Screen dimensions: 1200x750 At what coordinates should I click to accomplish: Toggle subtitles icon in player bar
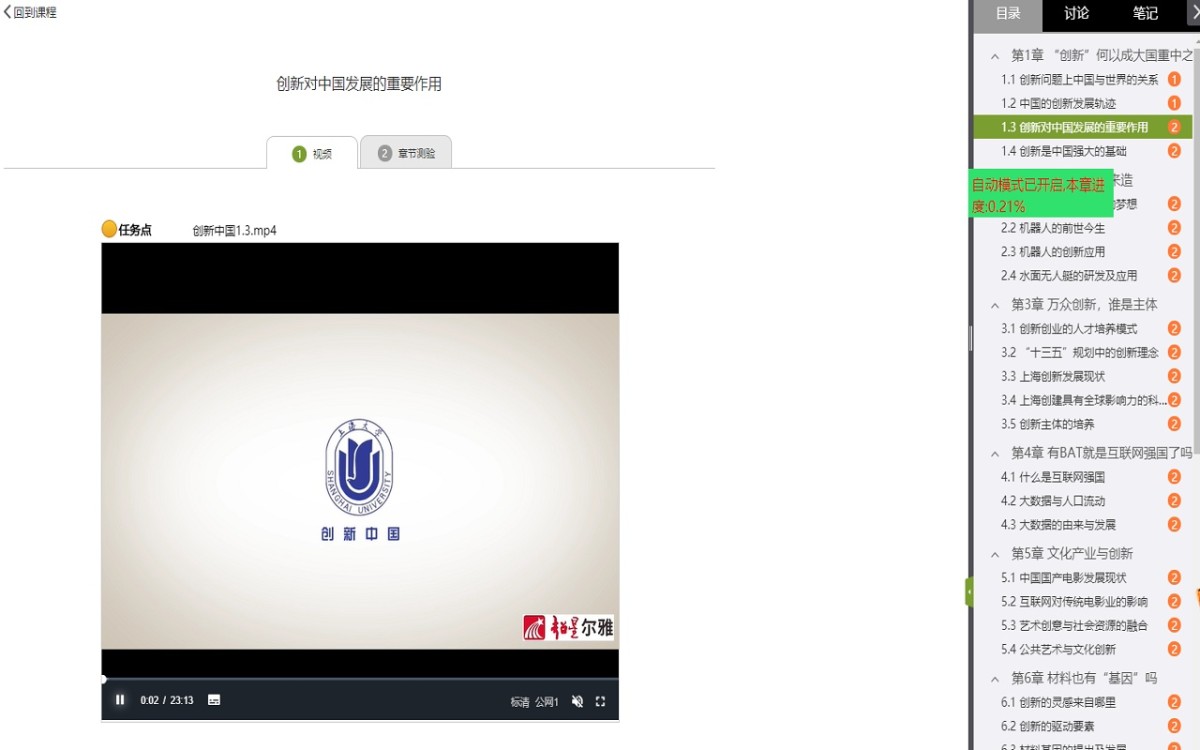[x=213, y=700]
